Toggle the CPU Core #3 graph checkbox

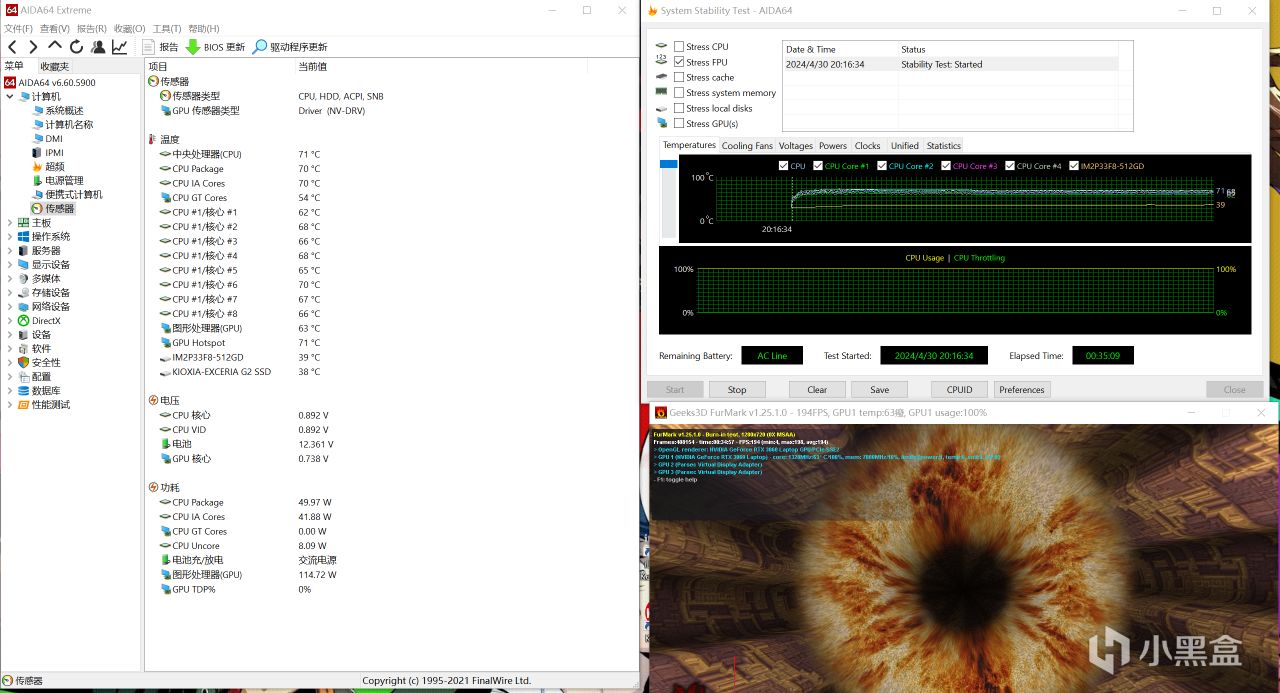click(946, 166)
